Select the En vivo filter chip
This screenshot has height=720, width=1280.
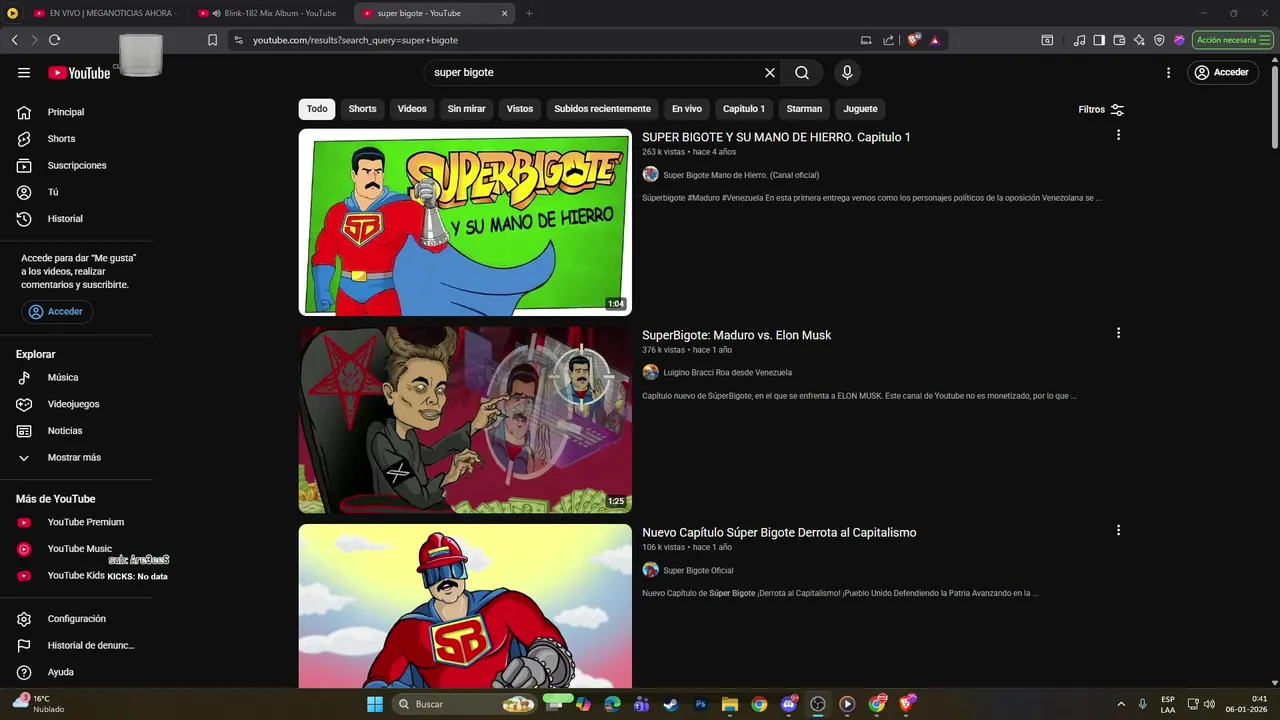point(686,109)
